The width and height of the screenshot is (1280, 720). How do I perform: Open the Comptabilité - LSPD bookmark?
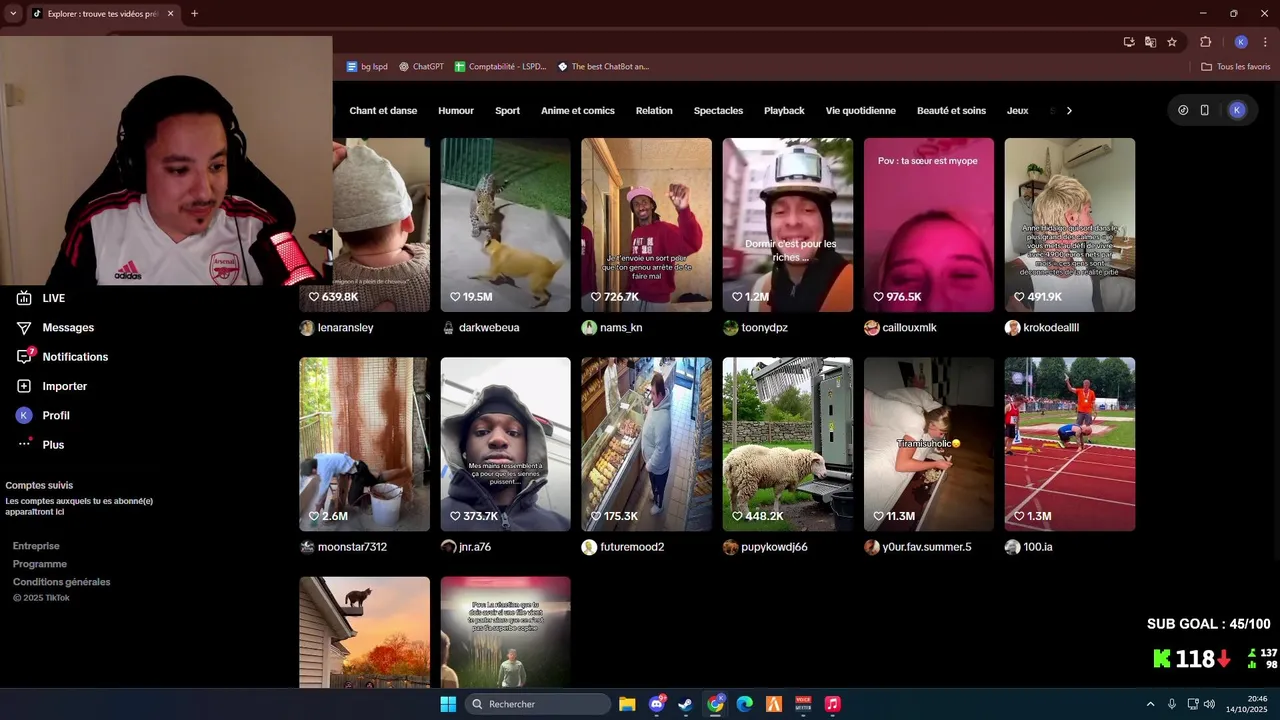[500, 67]
